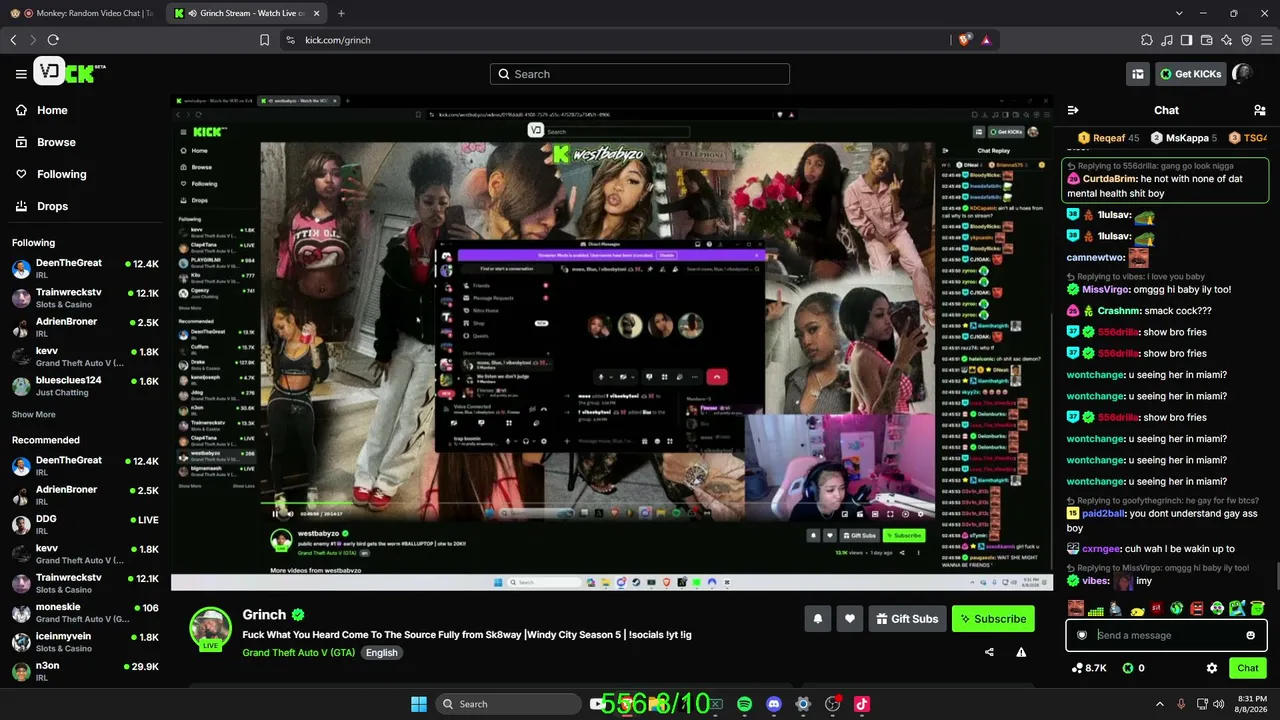Reload the current page
The height and width of the screenshot is (720, 1280).
point(53,40)
